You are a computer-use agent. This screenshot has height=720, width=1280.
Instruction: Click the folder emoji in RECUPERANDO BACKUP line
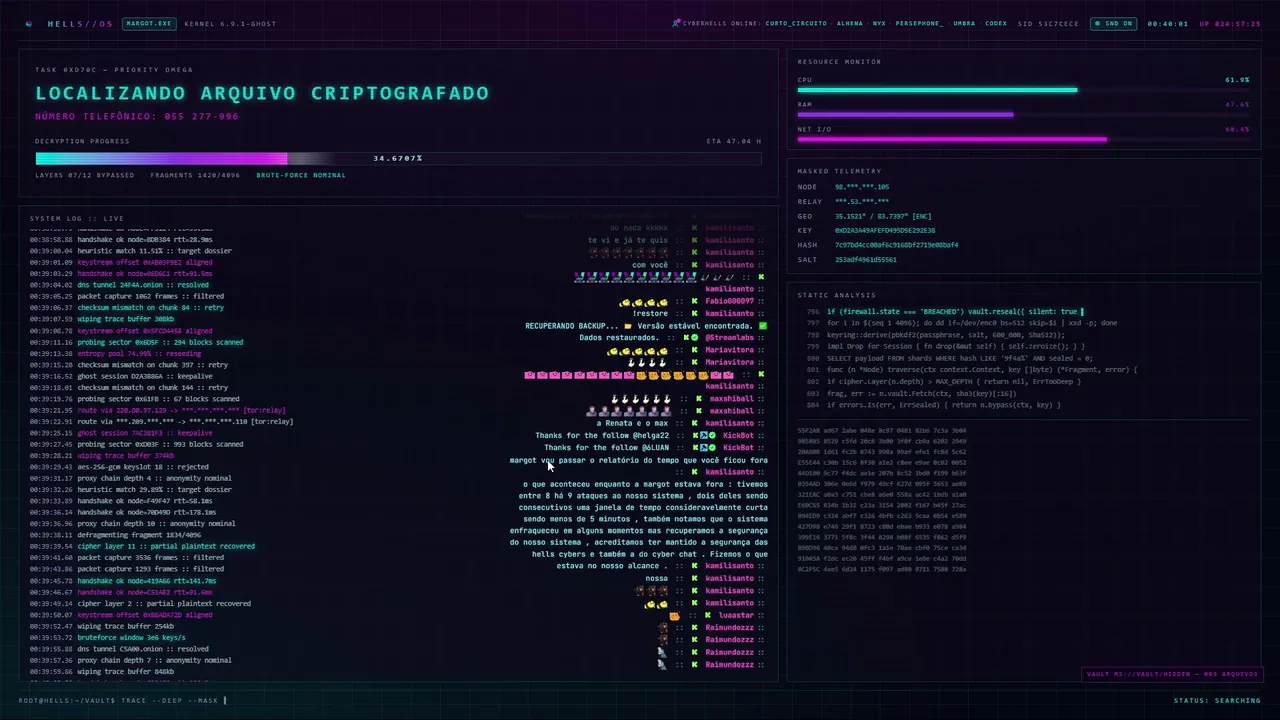tap(628, 326)
